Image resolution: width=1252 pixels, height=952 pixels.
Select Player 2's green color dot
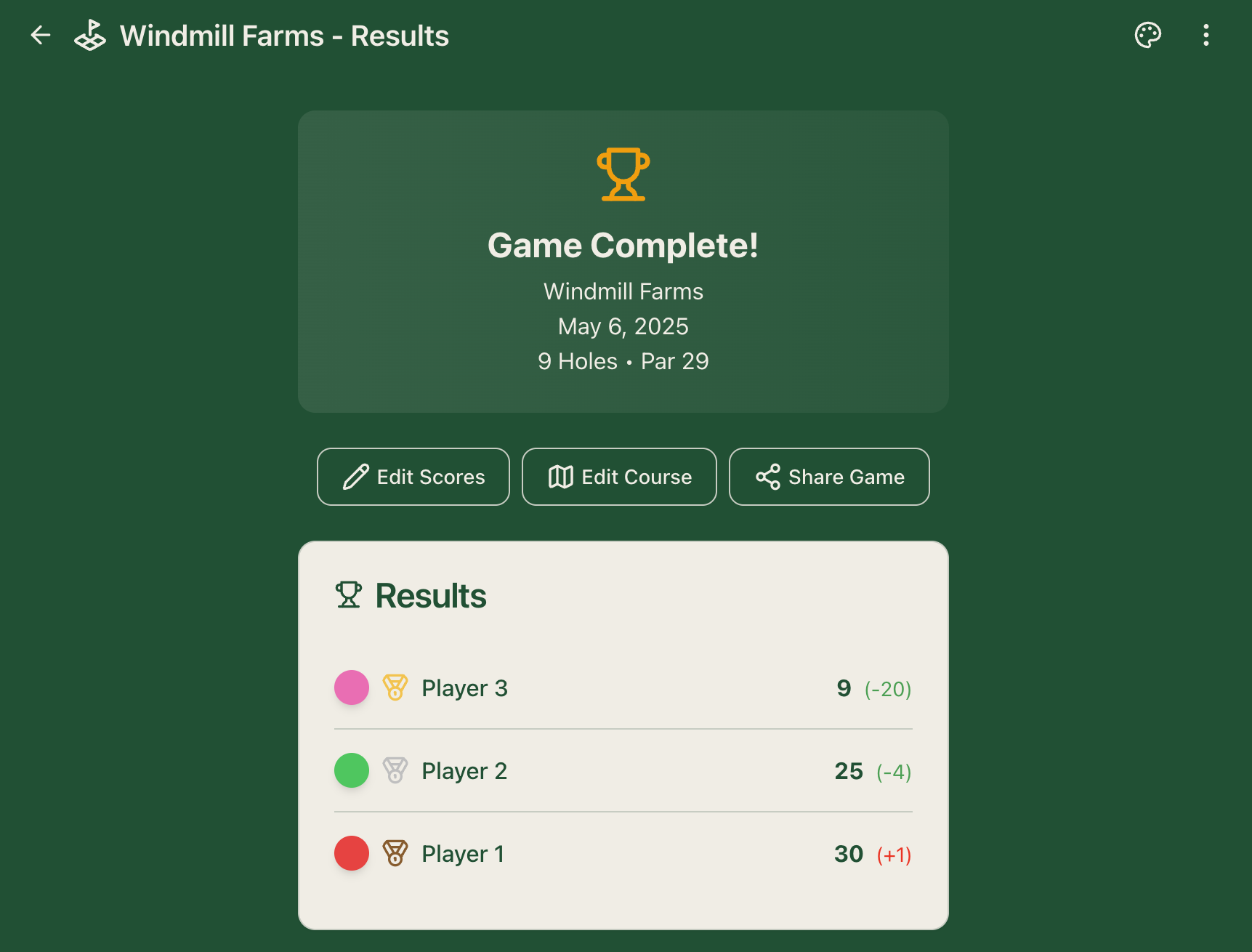(x=352, y=770)
